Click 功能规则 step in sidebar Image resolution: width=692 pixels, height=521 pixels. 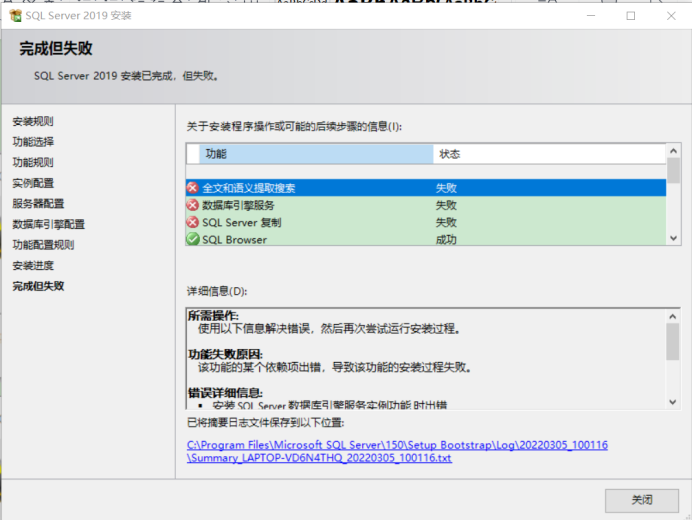(x=33, y=162)
